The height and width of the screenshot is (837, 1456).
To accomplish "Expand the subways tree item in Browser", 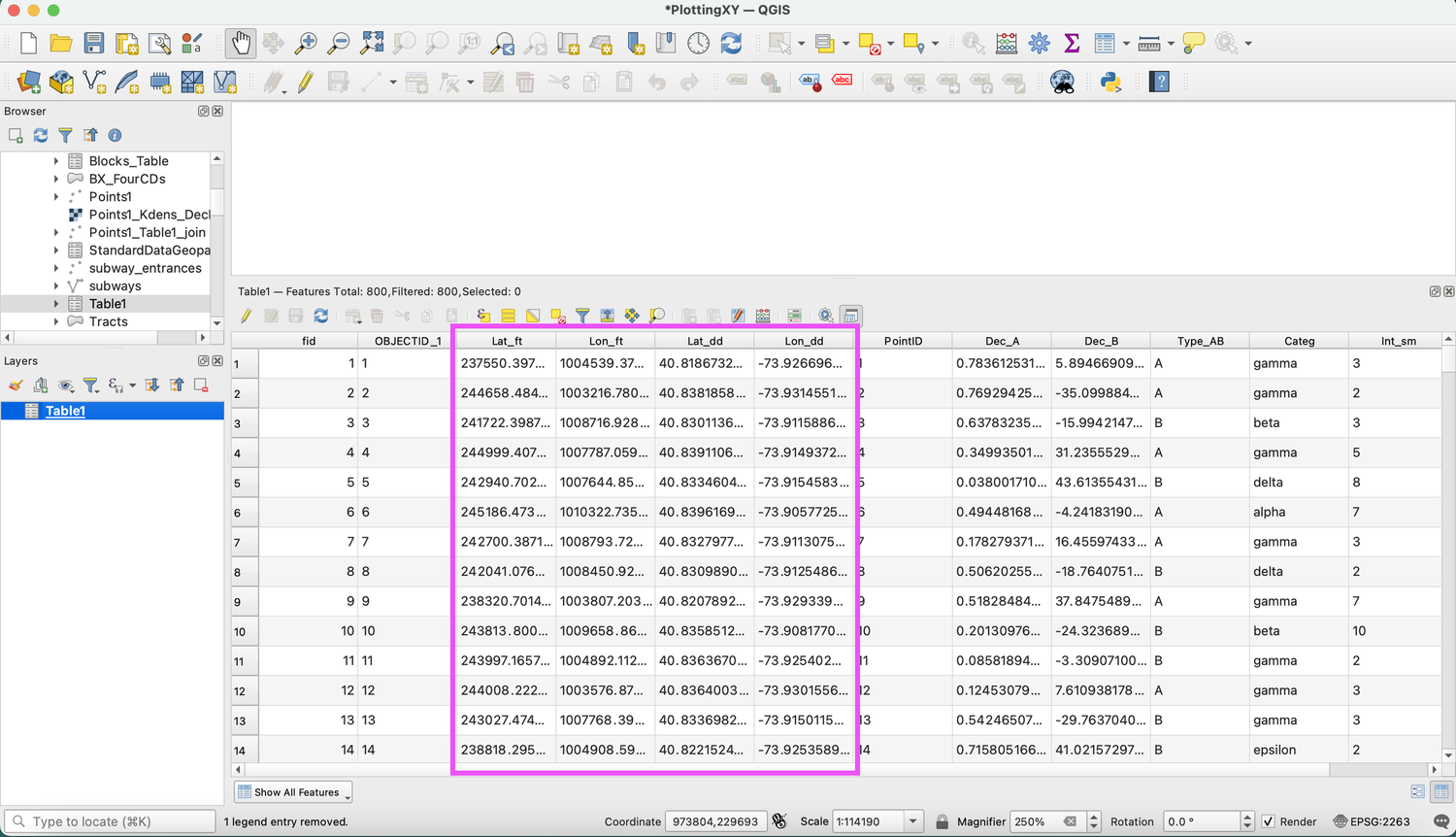I will pos(57,285).
